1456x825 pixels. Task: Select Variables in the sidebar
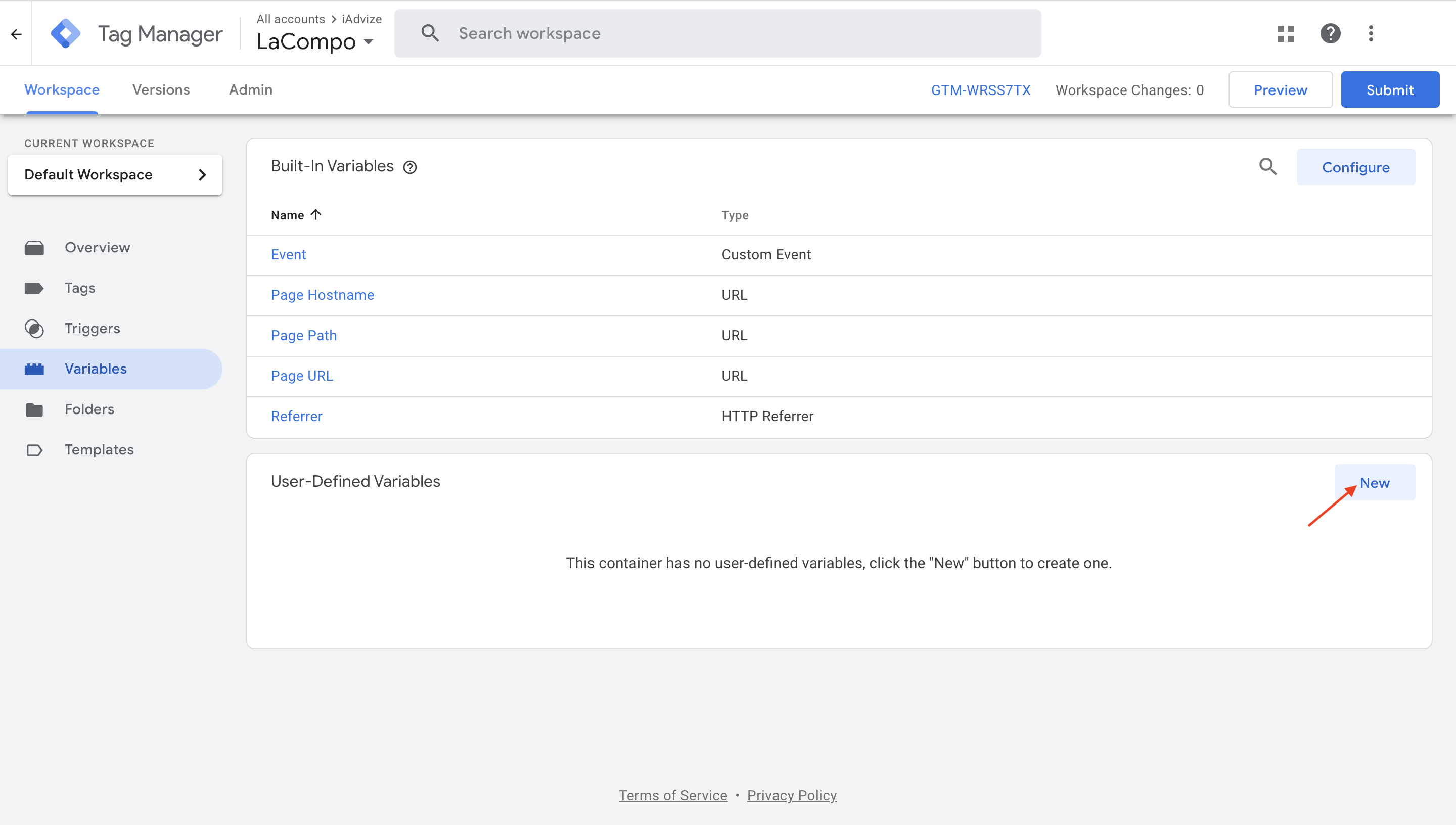point(111,369)
